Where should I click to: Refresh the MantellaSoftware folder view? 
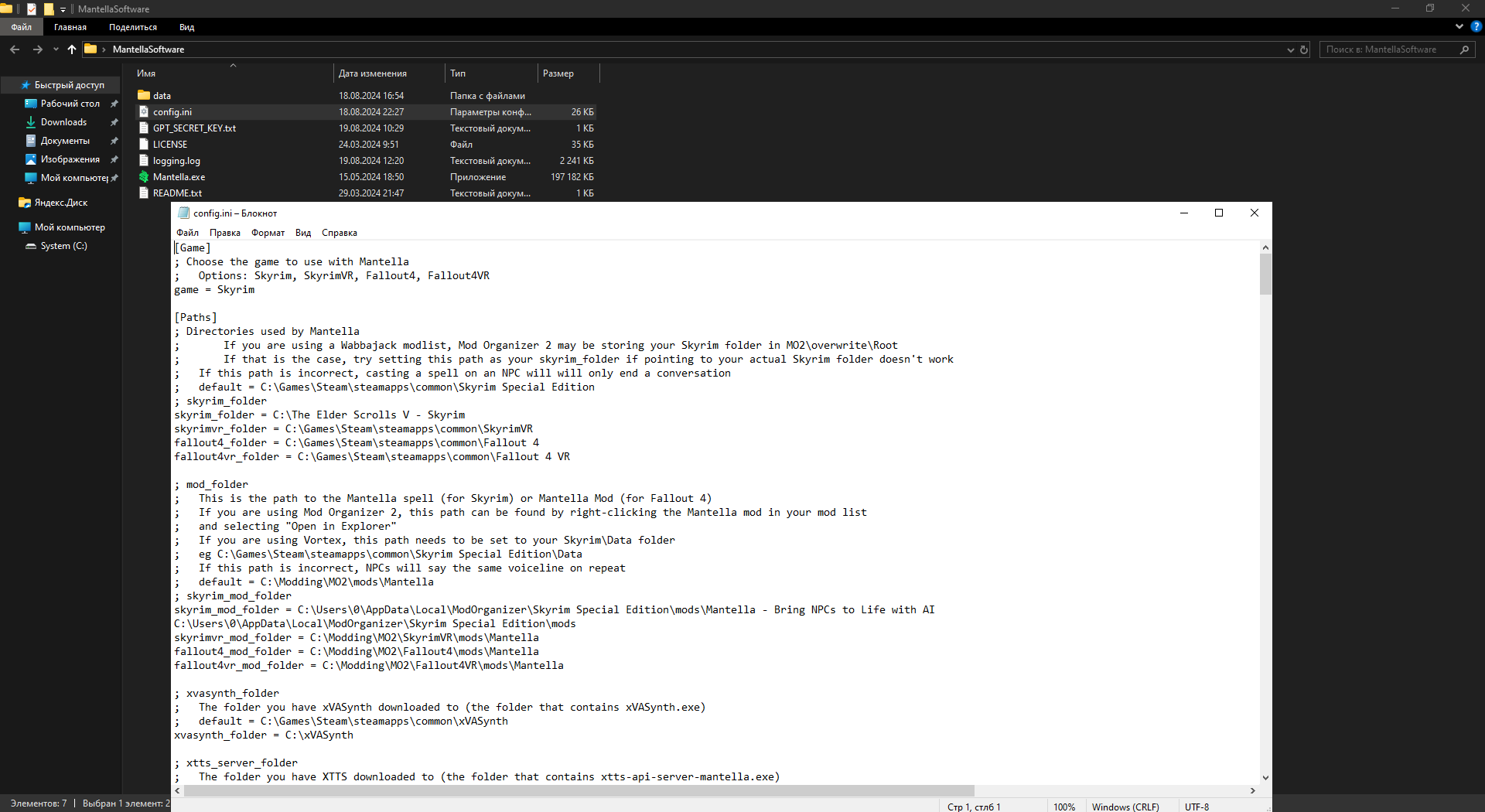1304,49
